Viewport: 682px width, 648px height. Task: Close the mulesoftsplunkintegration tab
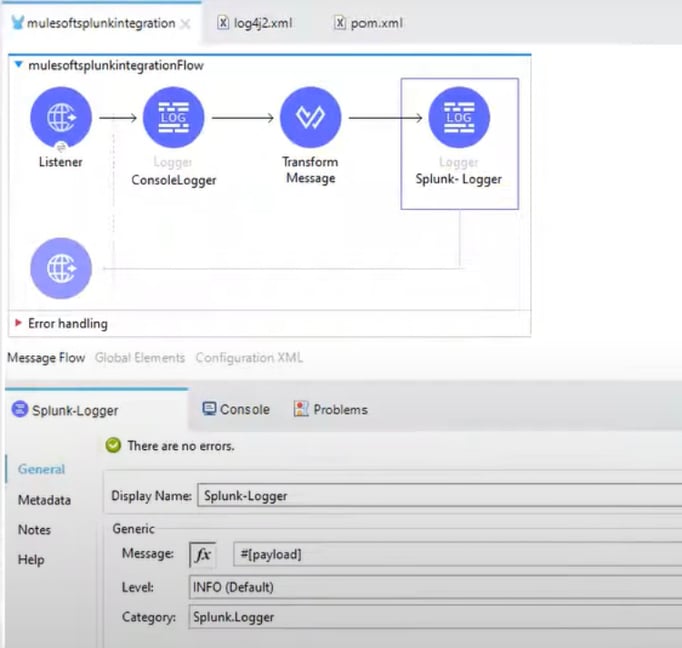[186, 24]
